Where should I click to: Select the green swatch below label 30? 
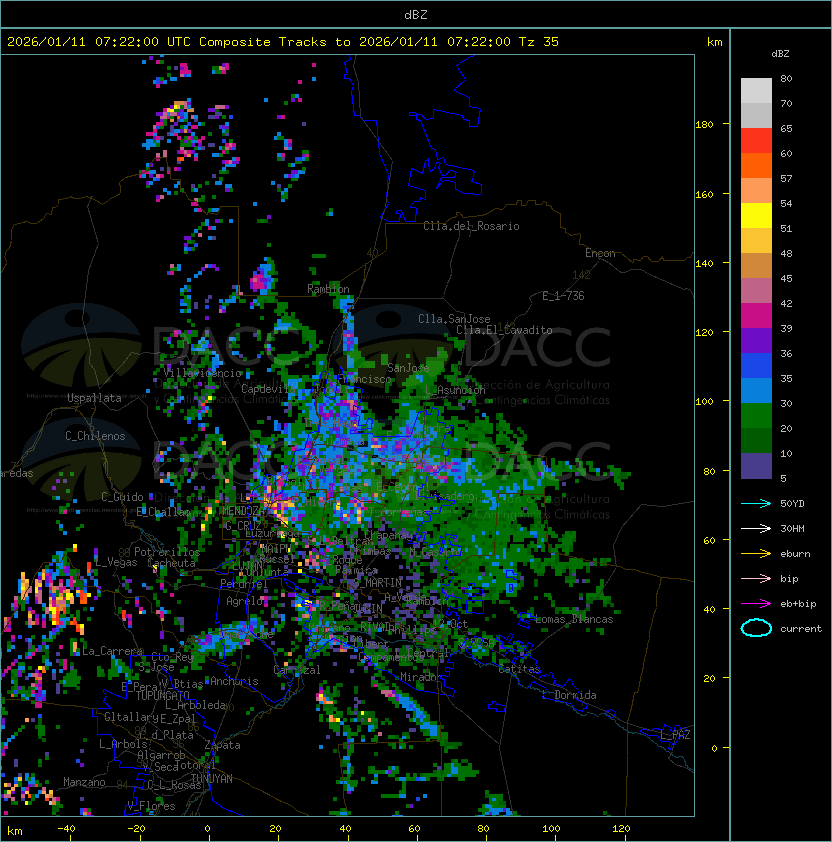click(756, 416)
